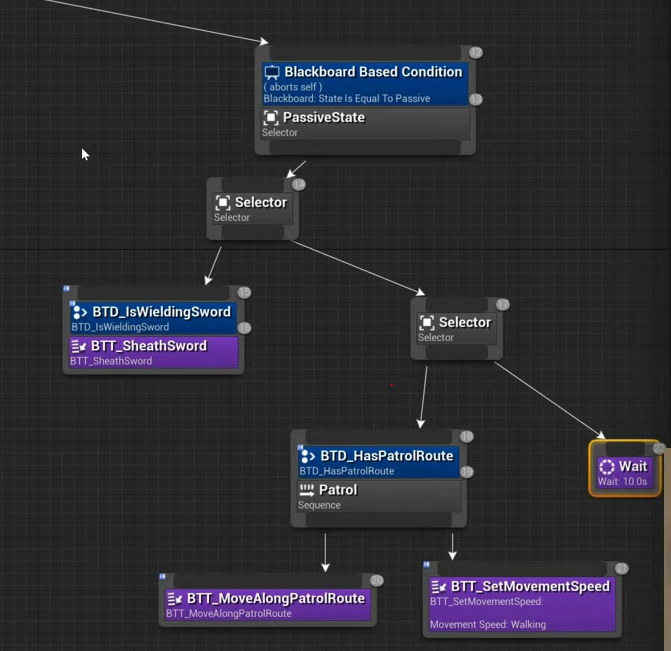Click the BTD_IsWieldingSword decorator icon

80,312
